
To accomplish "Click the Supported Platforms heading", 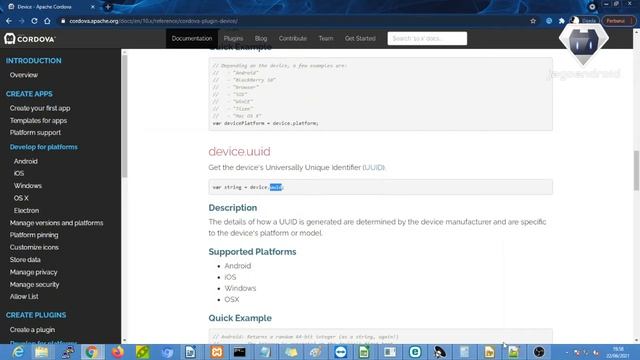I will click(252, 252).
